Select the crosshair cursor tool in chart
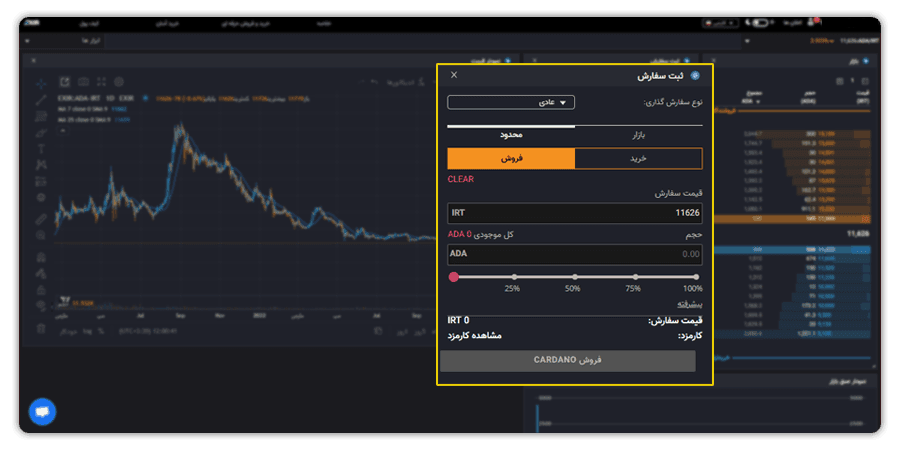The width and height of the screenshot is (900, 450). 41,83
